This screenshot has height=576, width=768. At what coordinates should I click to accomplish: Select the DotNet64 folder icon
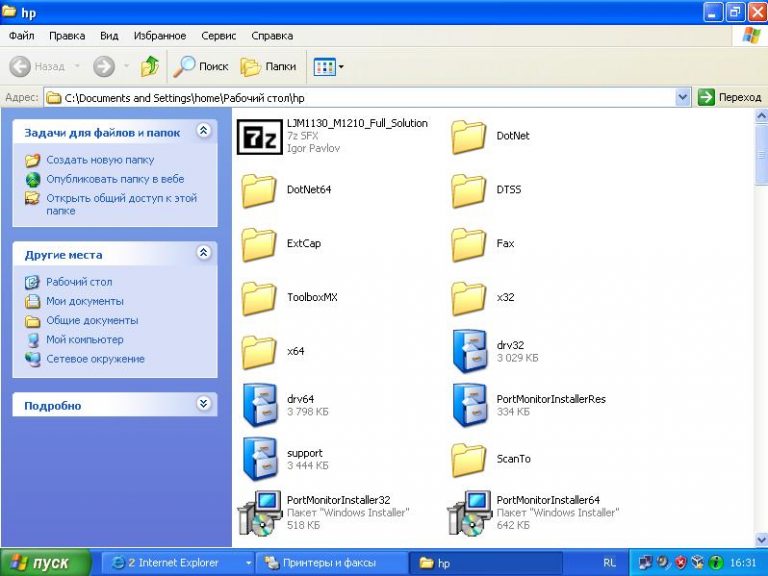pos(259,190)
